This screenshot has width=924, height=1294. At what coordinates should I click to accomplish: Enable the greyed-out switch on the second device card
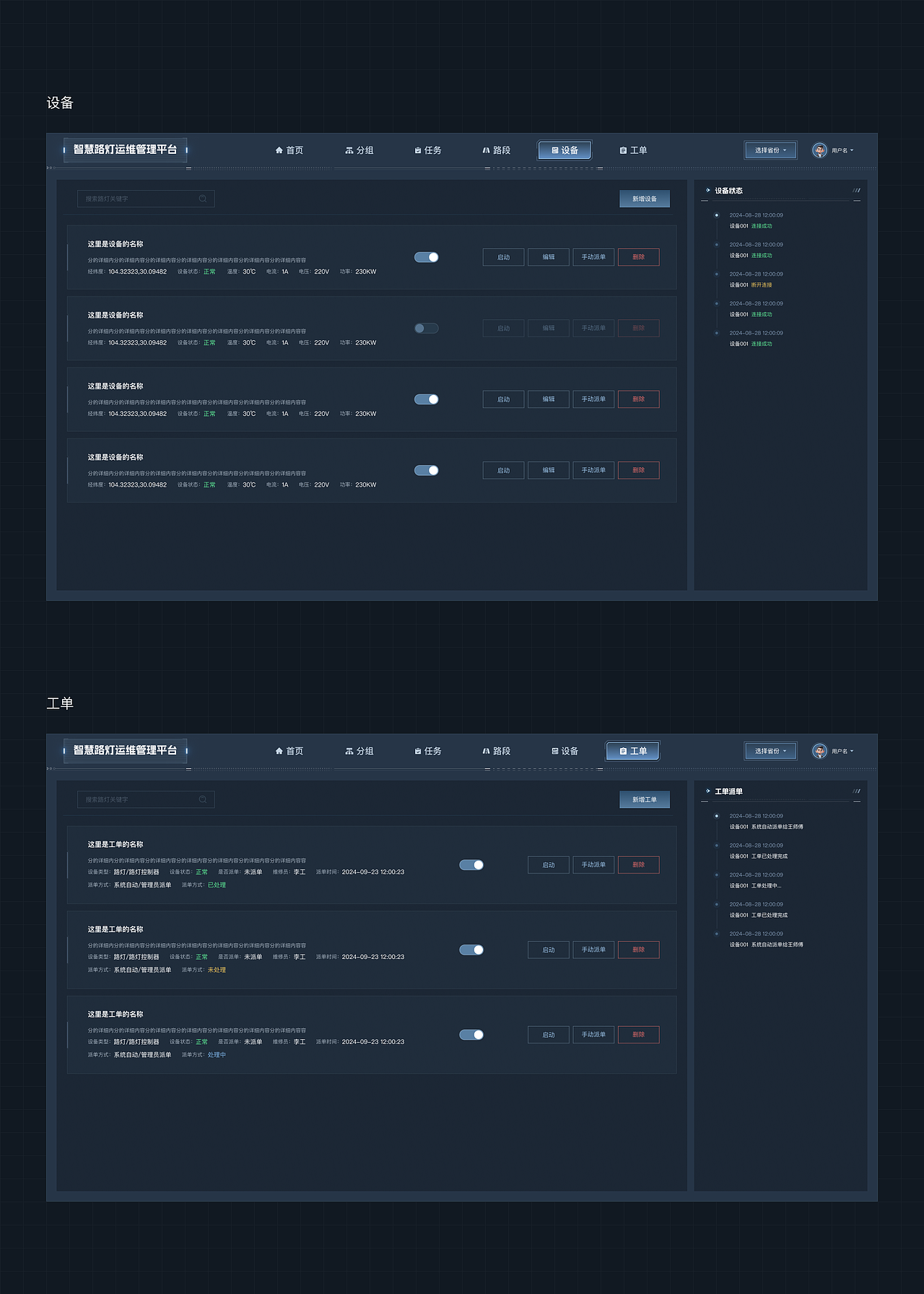[x=427, y=328]
